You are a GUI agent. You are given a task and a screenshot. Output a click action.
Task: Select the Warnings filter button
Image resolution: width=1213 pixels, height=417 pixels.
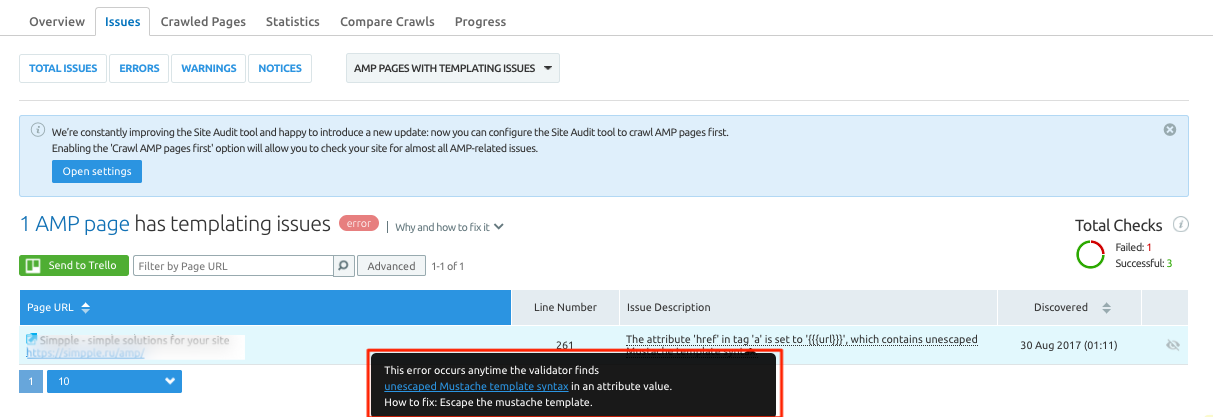[209, 68]
